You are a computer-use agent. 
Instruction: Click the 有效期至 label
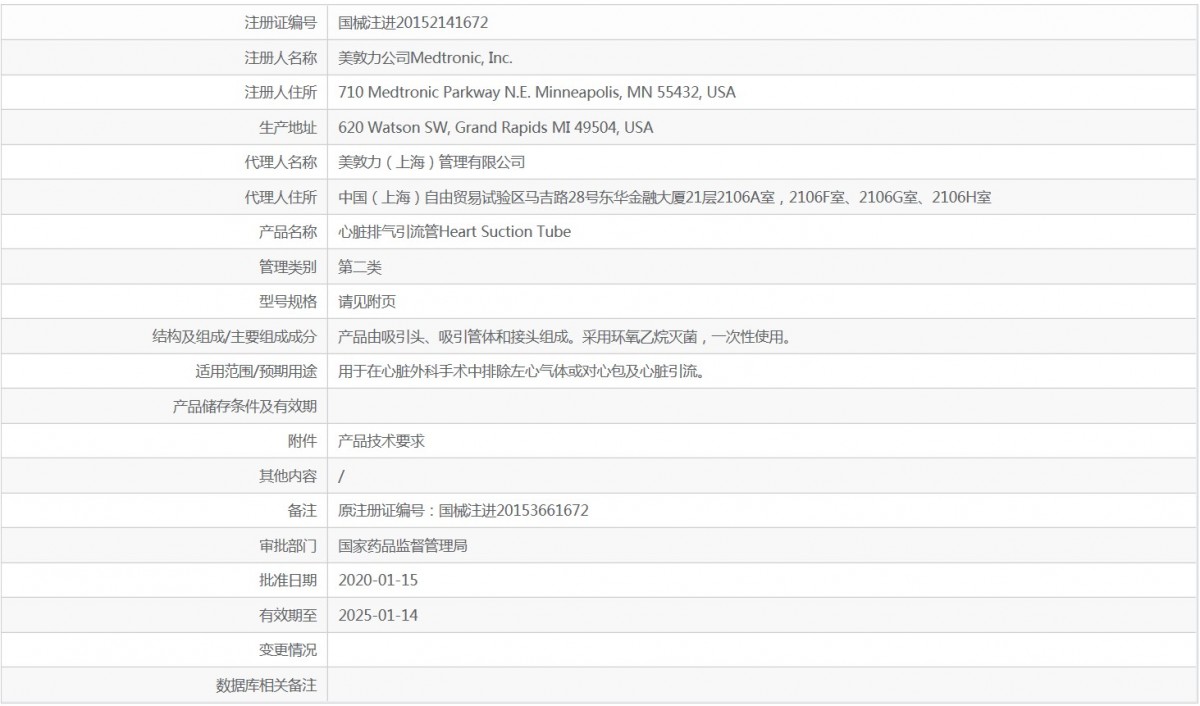[288, 615]
